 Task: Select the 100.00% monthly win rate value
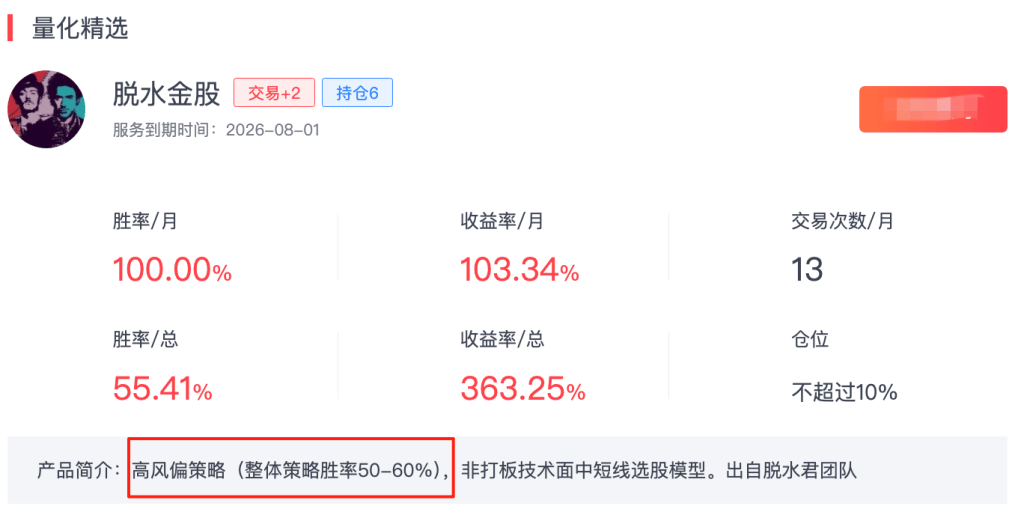172,270
